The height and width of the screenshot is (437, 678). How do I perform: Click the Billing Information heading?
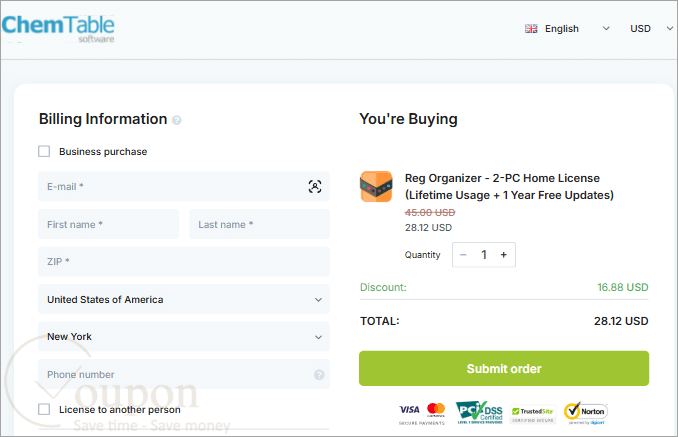(x=103, y=119)
